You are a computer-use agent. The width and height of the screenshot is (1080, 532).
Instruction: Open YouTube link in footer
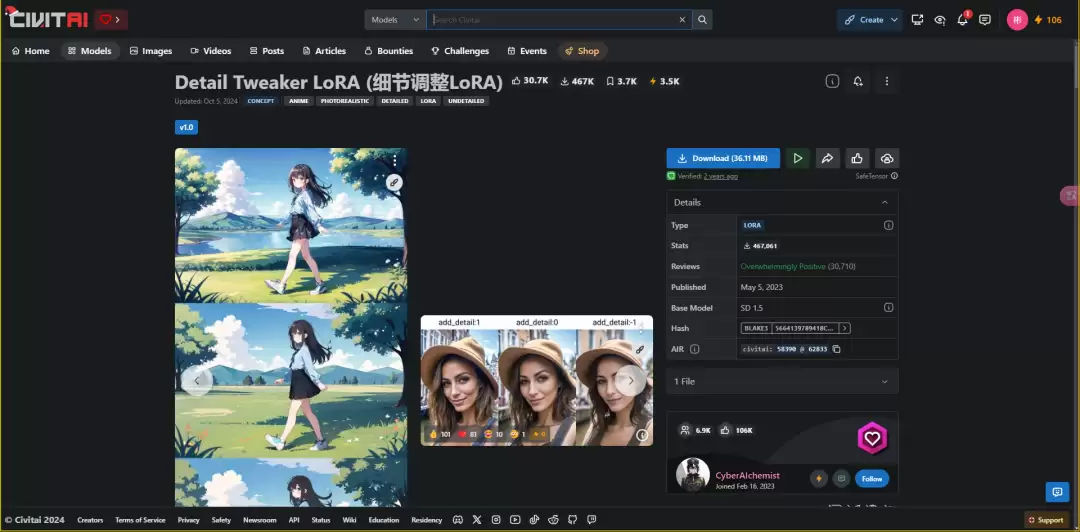[515, 520]
